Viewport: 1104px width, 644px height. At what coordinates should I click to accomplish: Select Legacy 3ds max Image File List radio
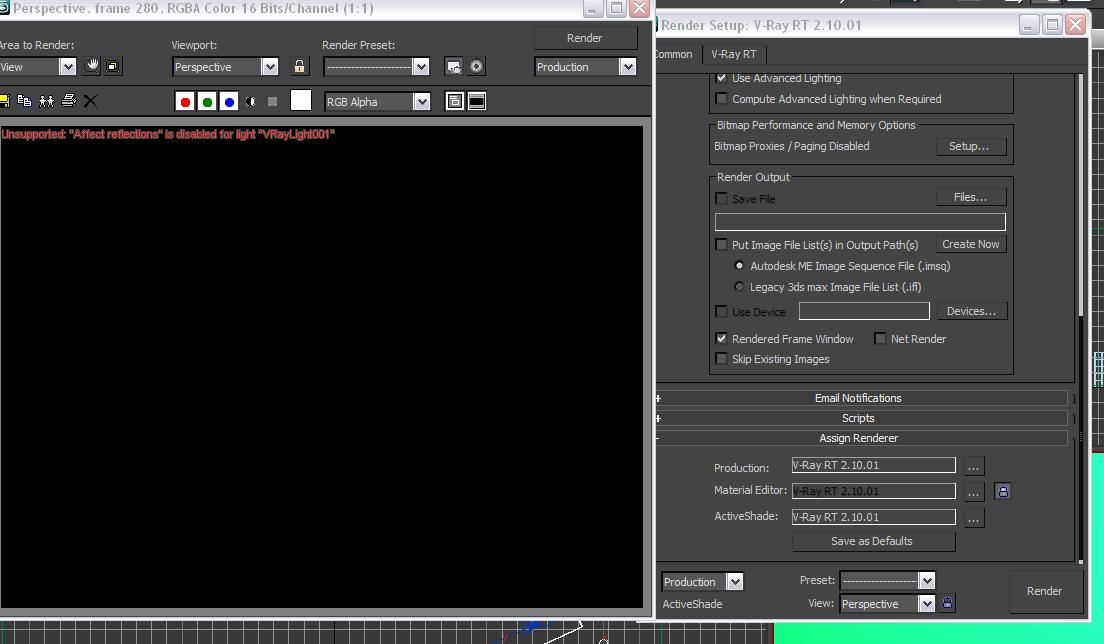739,286
